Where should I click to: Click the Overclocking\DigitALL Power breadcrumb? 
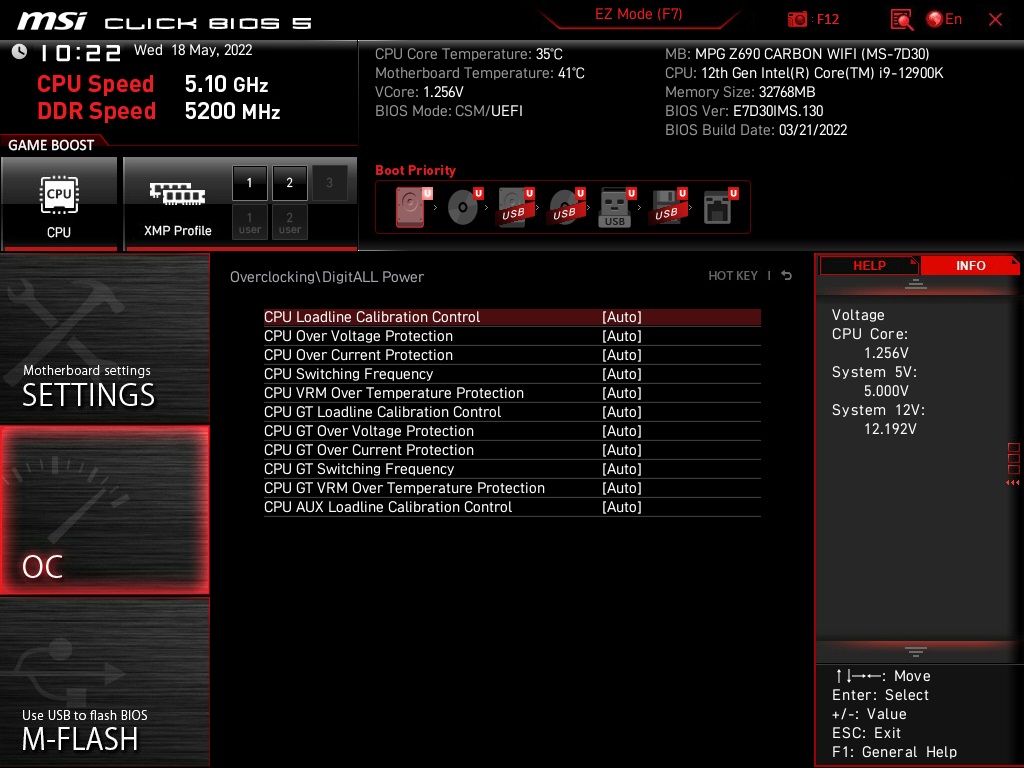[327, 276]
